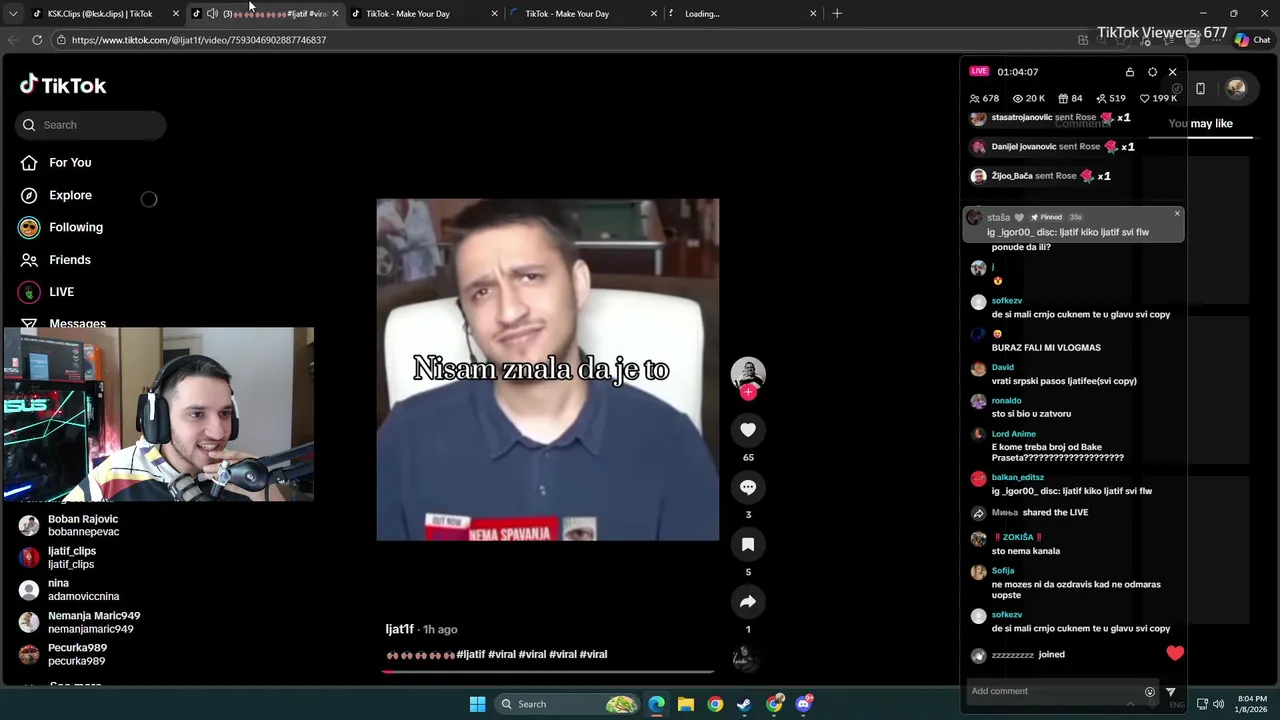Image resolution: width=1280 pixels, height=720 pixels.
Task: Share the video with arrow icon
Action: click(x=748, y=601)
